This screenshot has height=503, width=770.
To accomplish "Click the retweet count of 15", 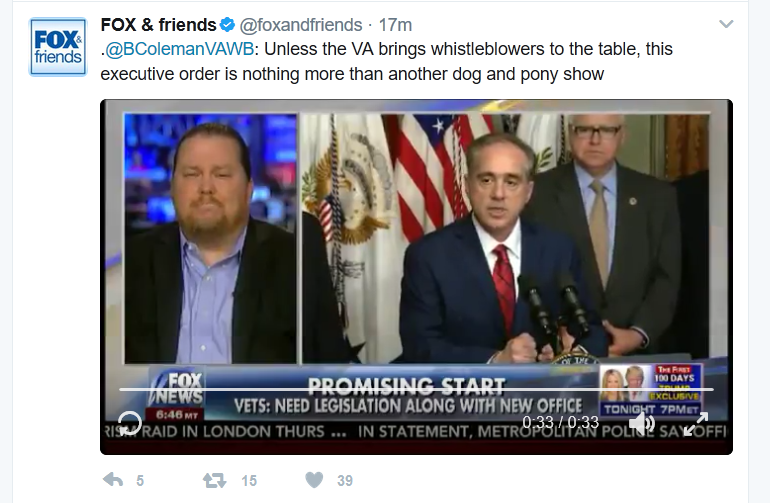I will (248, 481).
